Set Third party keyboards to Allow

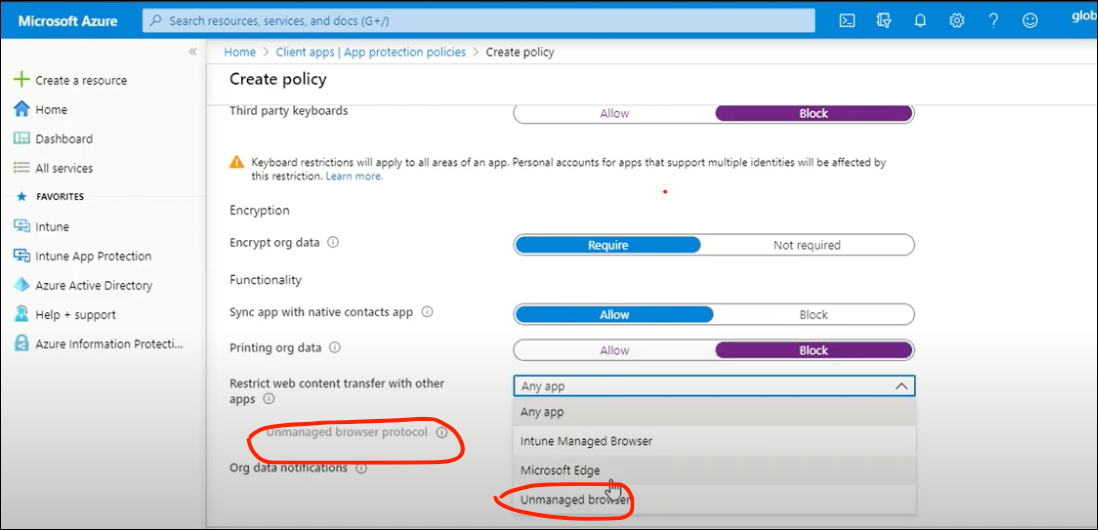click(x=614, y=113)
